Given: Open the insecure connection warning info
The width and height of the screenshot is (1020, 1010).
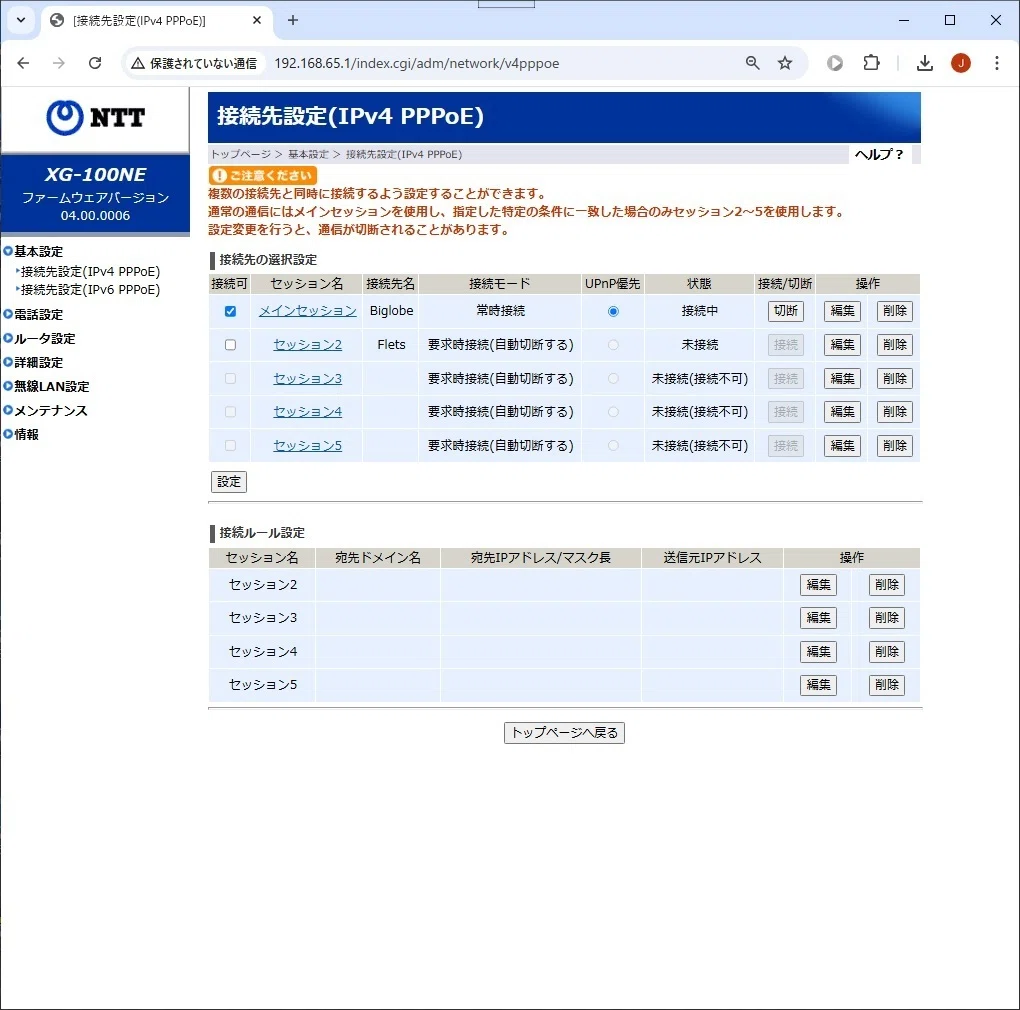Looking at the screenshot, I should (194, 63).
